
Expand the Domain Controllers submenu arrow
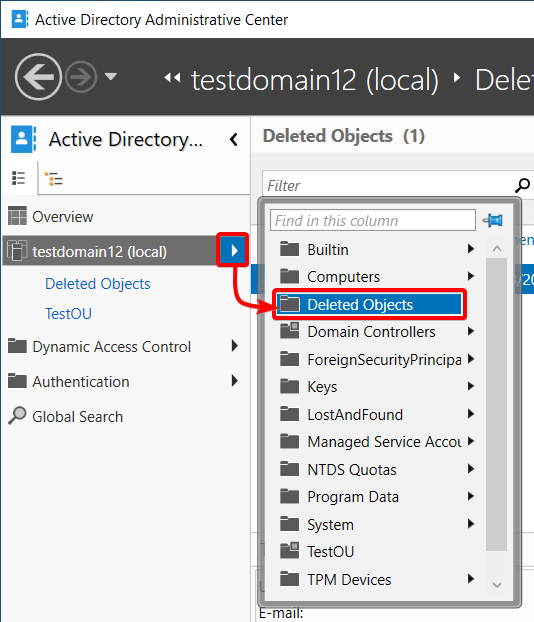[x=471, y=331]
